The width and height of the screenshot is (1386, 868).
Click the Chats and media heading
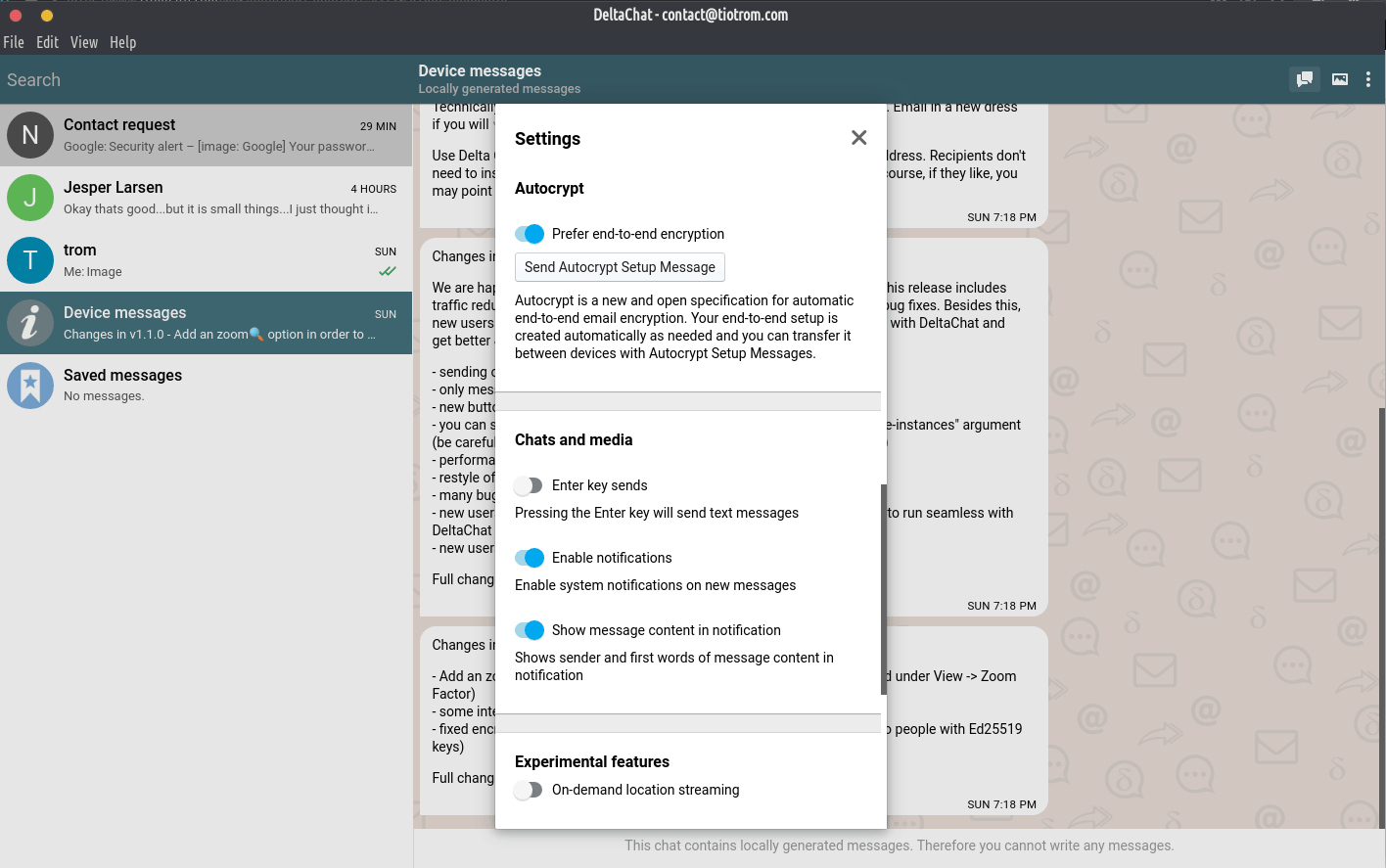tap(574, 439)
